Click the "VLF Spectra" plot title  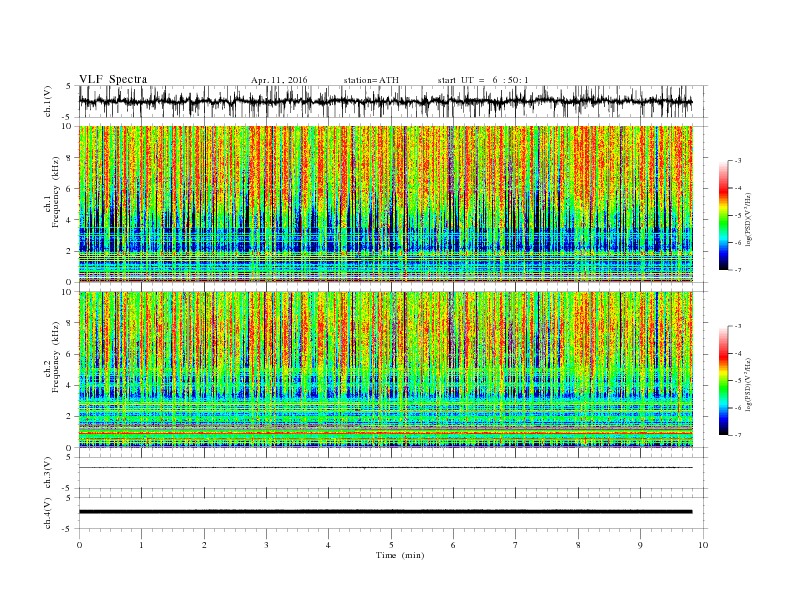point(113,79)
